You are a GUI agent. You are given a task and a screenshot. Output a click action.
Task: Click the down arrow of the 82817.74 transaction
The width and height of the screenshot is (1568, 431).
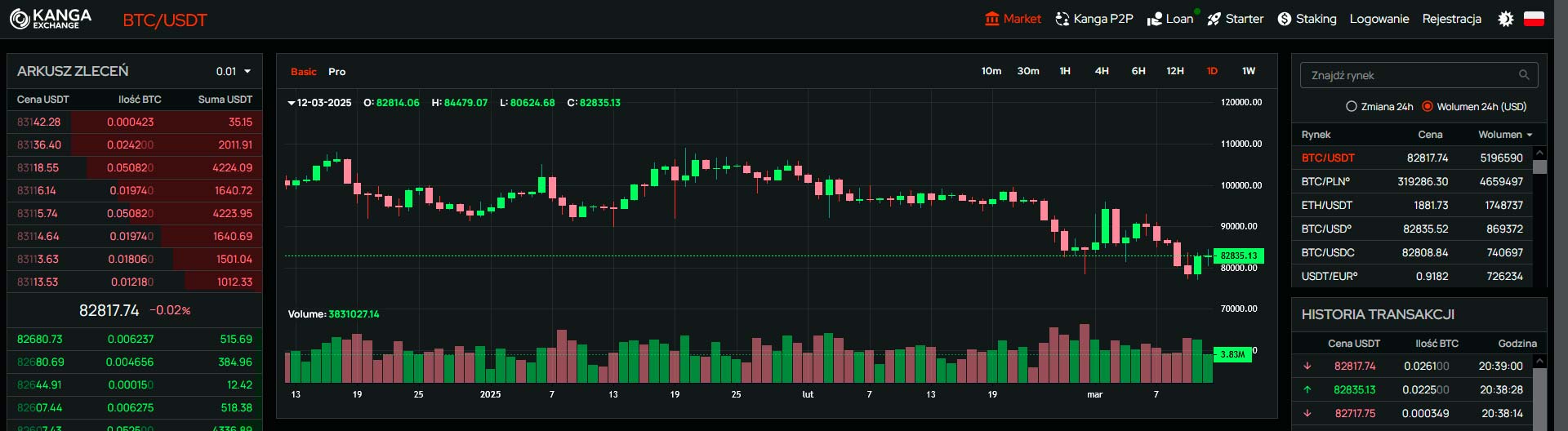point(1307,366)
